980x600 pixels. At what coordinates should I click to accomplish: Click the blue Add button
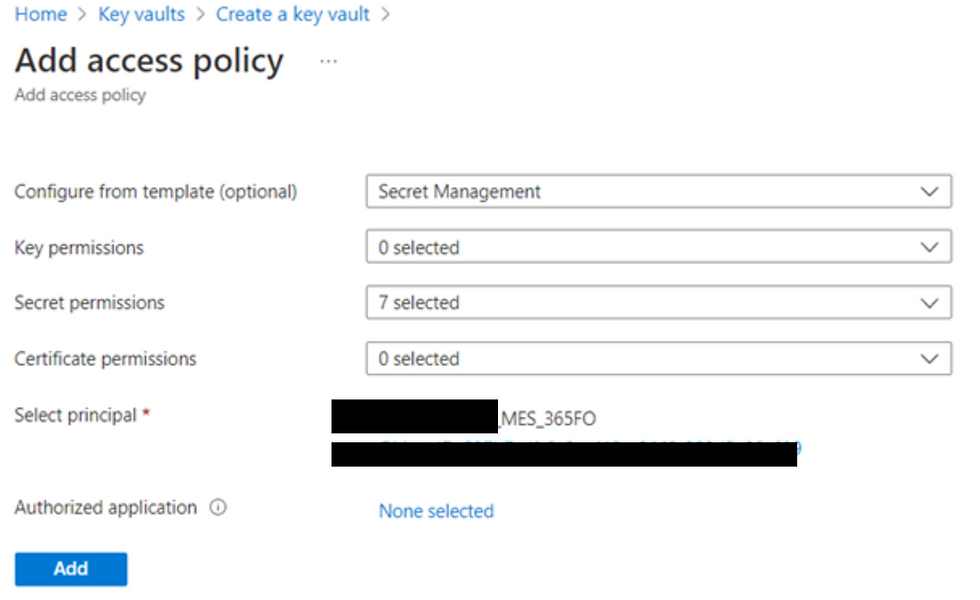(x=71, y=569)
